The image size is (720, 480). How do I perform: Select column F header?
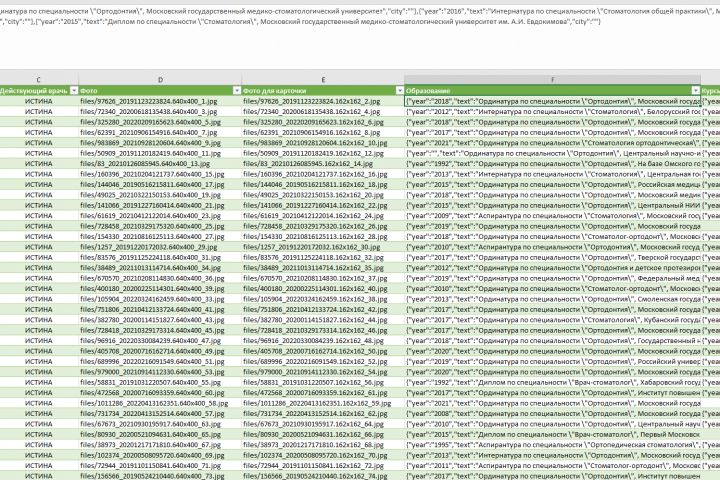pyautogui.click(x=552, y=80)
